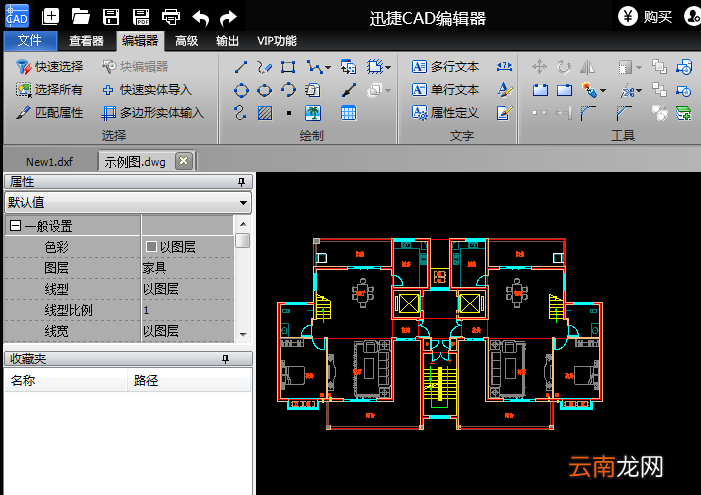Pin the 属性 properties panel

tap(241, 182)
